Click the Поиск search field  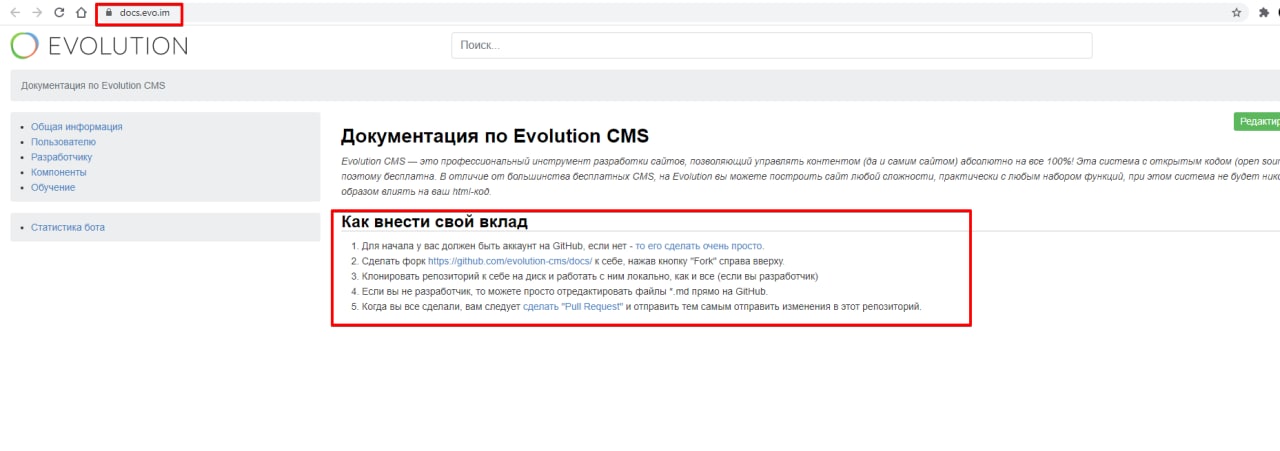click(x=772, y=45)
